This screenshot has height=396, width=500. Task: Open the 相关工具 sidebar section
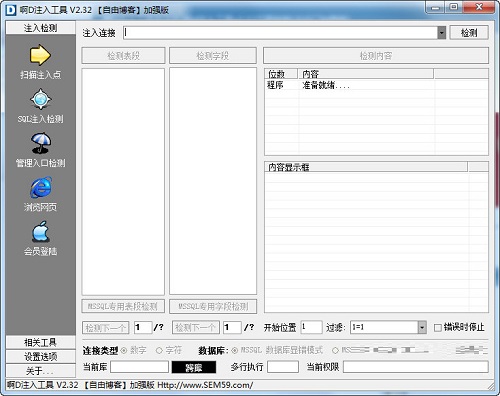point(40,342)
